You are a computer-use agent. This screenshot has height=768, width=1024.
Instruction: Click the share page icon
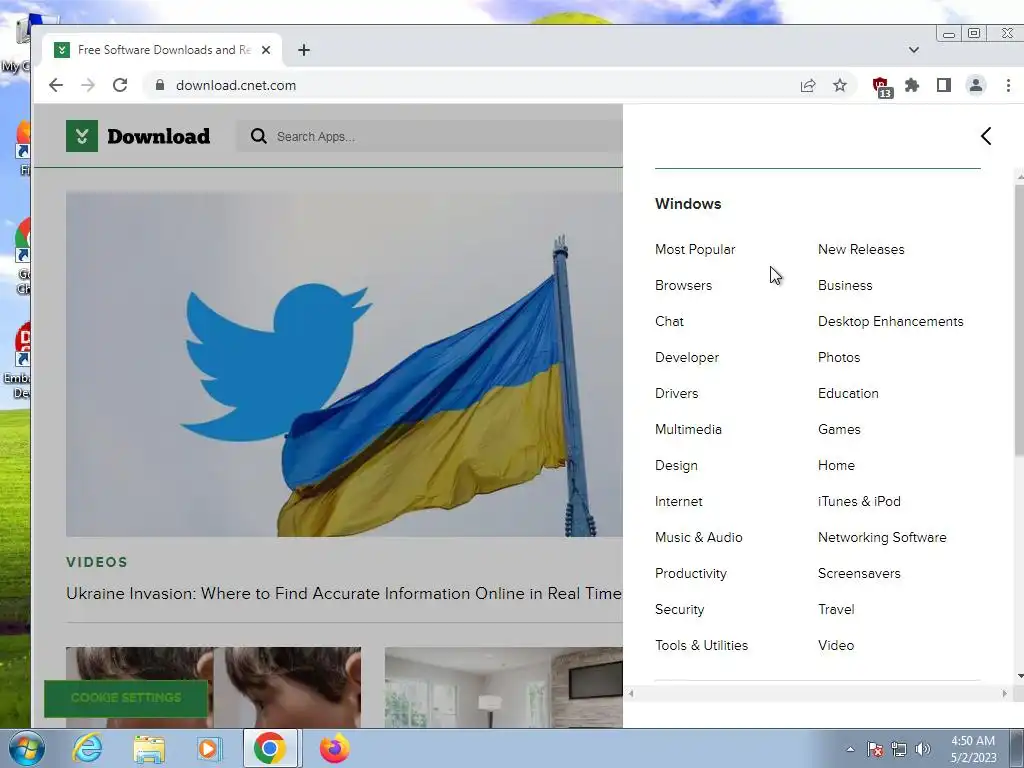click(x=808, y=86)
